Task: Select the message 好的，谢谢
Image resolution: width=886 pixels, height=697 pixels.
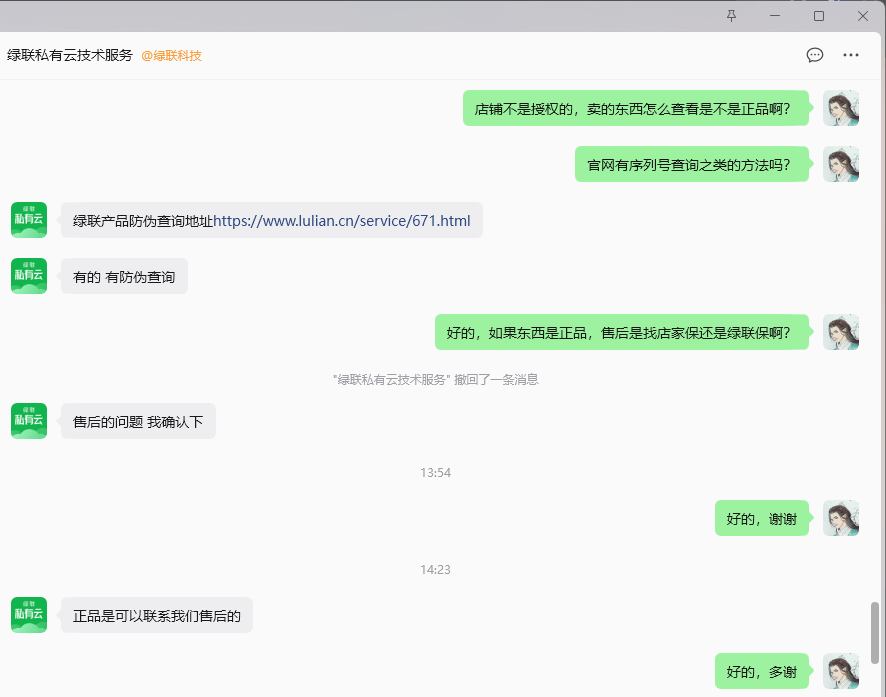Action: tap(762, 518)
